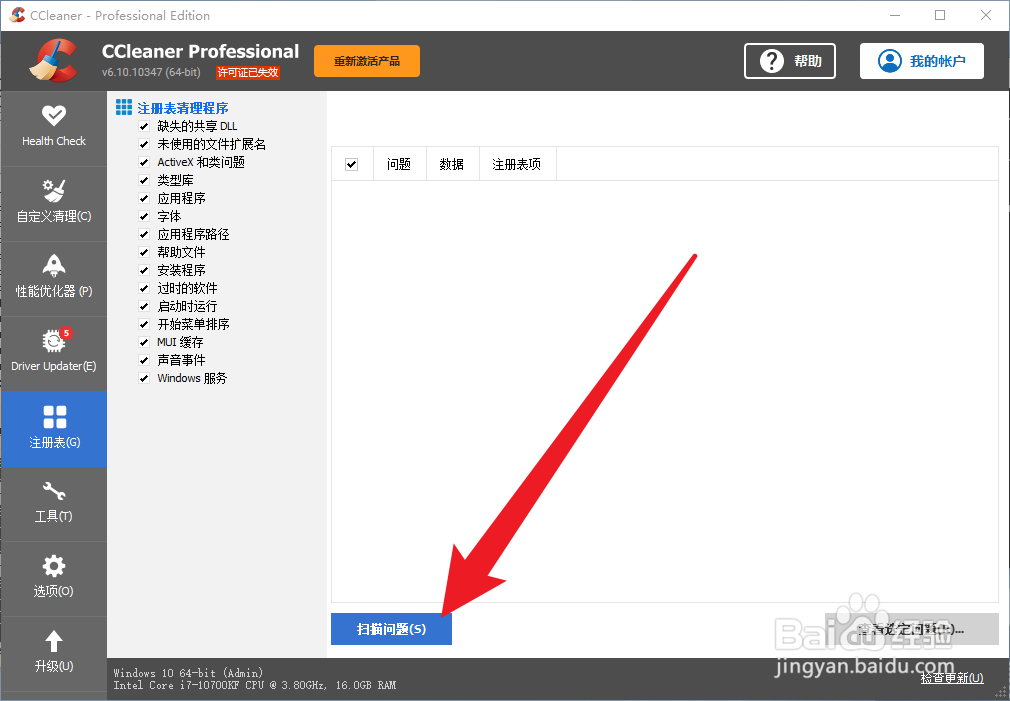Click 查看选定问题 button
This screenshot has width=1010, height=701.
point(912,629)
